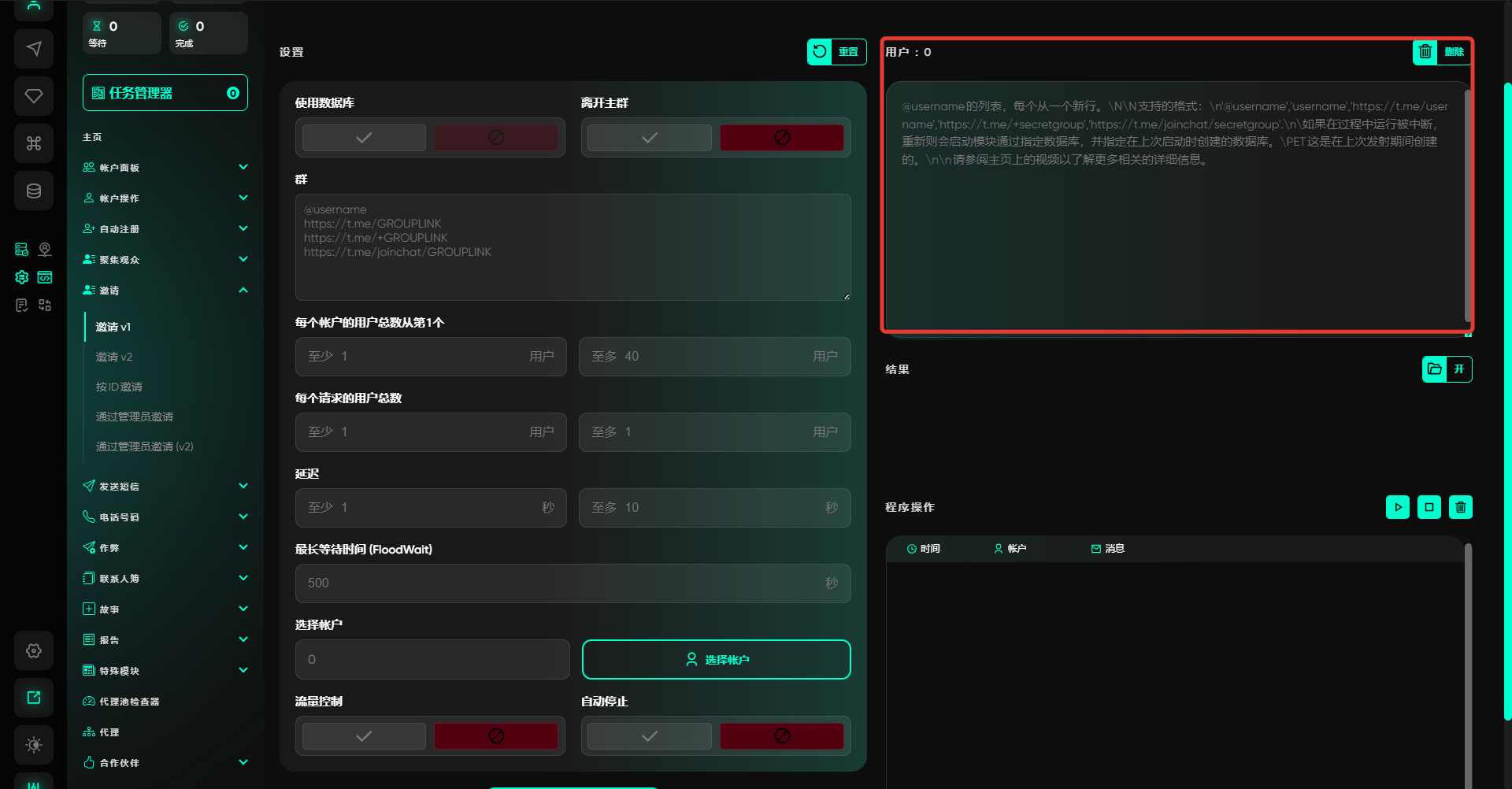Viewport: 1512px width, 789px height.
Task: Toggle the sun brightness theme icon
Action: (x=34, y=745)
